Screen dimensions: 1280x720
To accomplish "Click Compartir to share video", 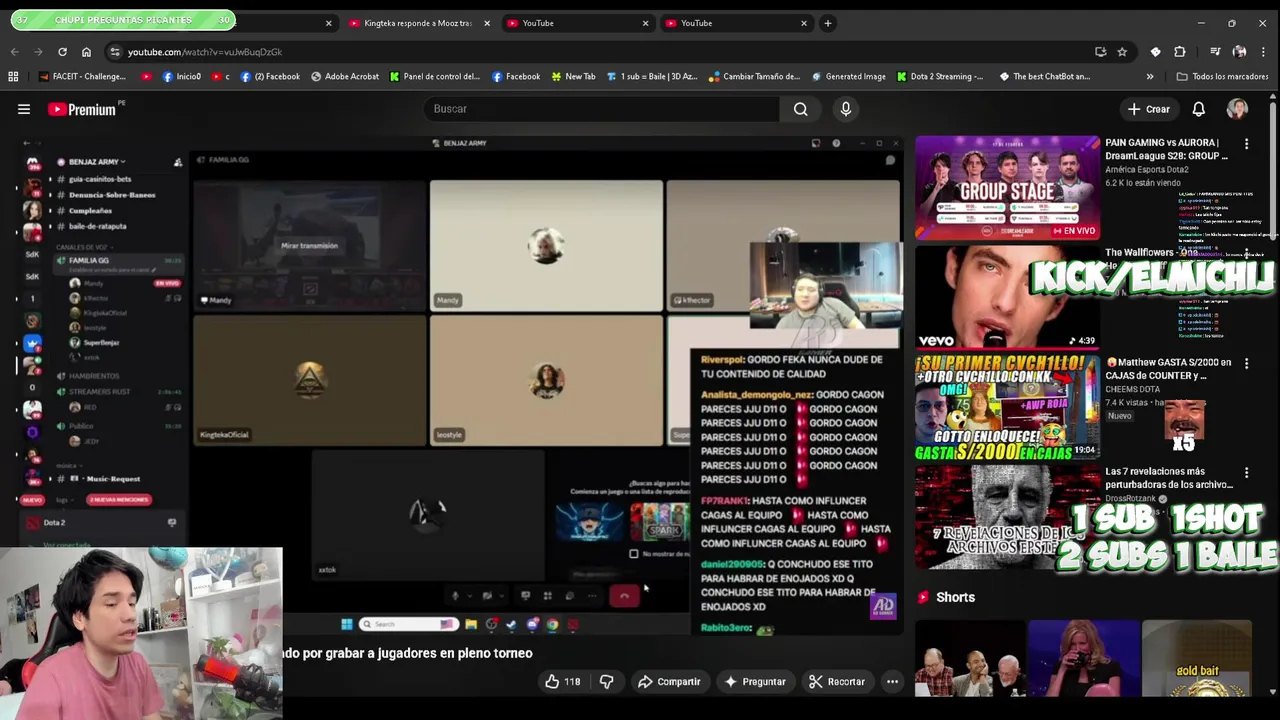I will 669,682.
